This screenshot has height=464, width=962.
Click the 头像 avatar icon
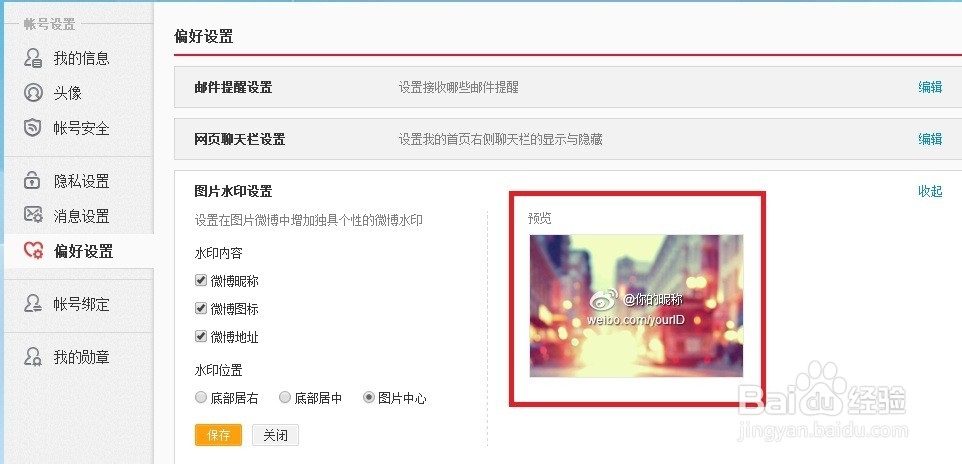click(33, 93)
